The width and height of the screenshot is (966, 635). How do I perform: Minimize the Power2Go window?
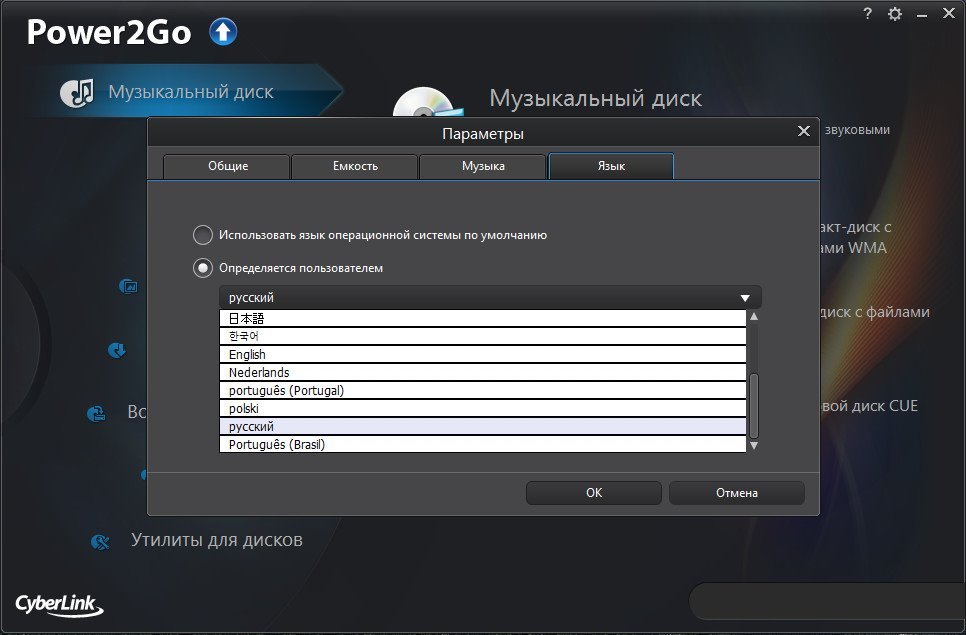(x=922, y=15)
